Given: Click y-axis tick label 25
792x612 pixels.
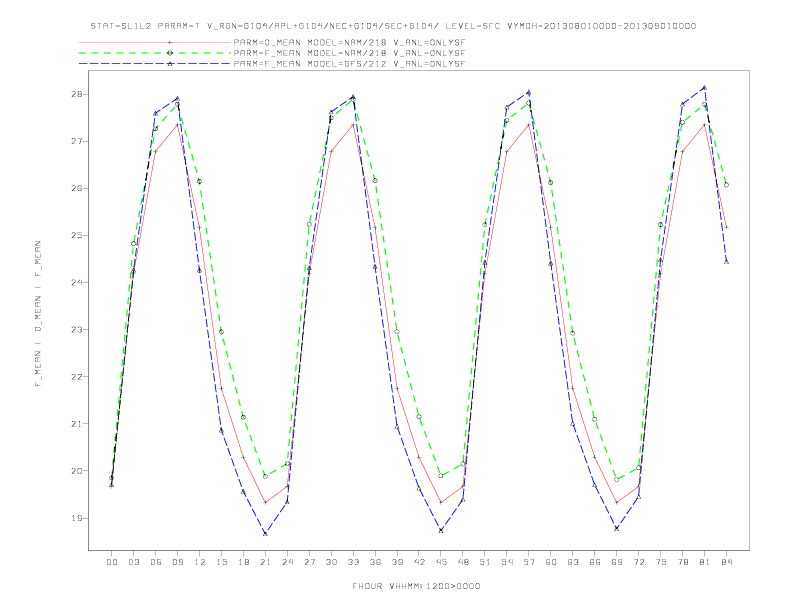Looking at the screenshot, I should pos(77,235).
